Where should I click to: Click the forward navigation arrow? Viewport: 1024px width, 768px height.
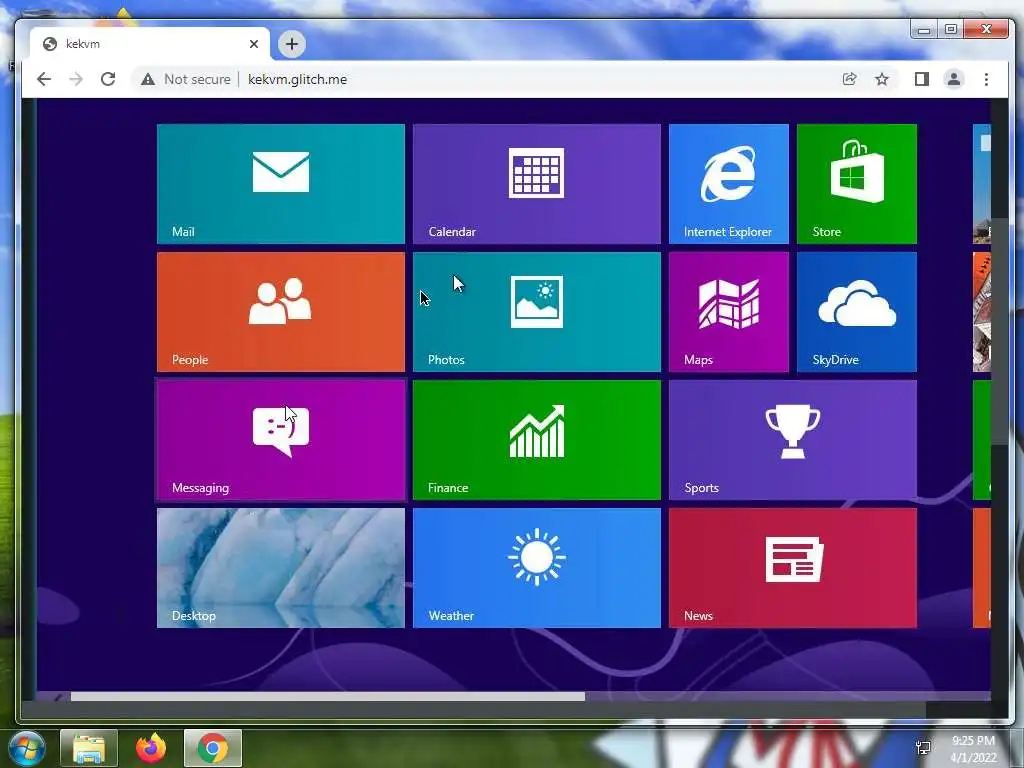point(76,79)
